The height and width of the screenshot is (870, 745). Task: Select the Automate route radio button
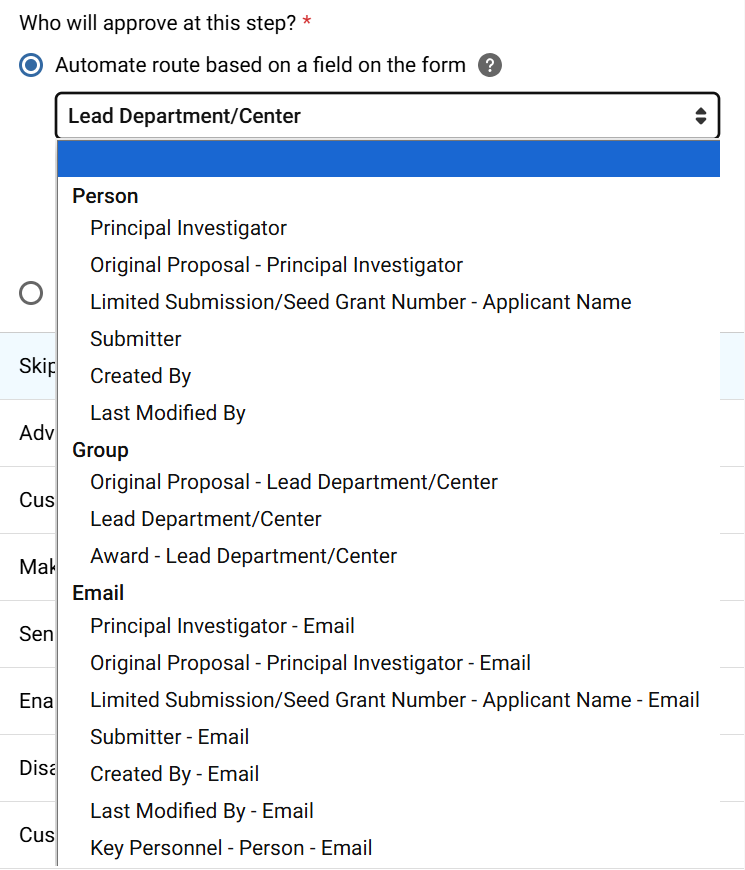pos(31,65)
